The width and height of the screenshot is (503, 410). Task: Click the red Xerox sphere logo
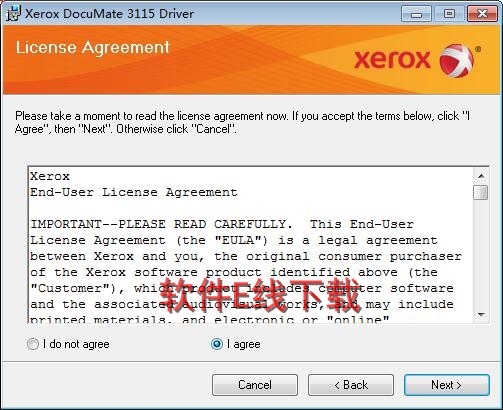tap(457, 60)
